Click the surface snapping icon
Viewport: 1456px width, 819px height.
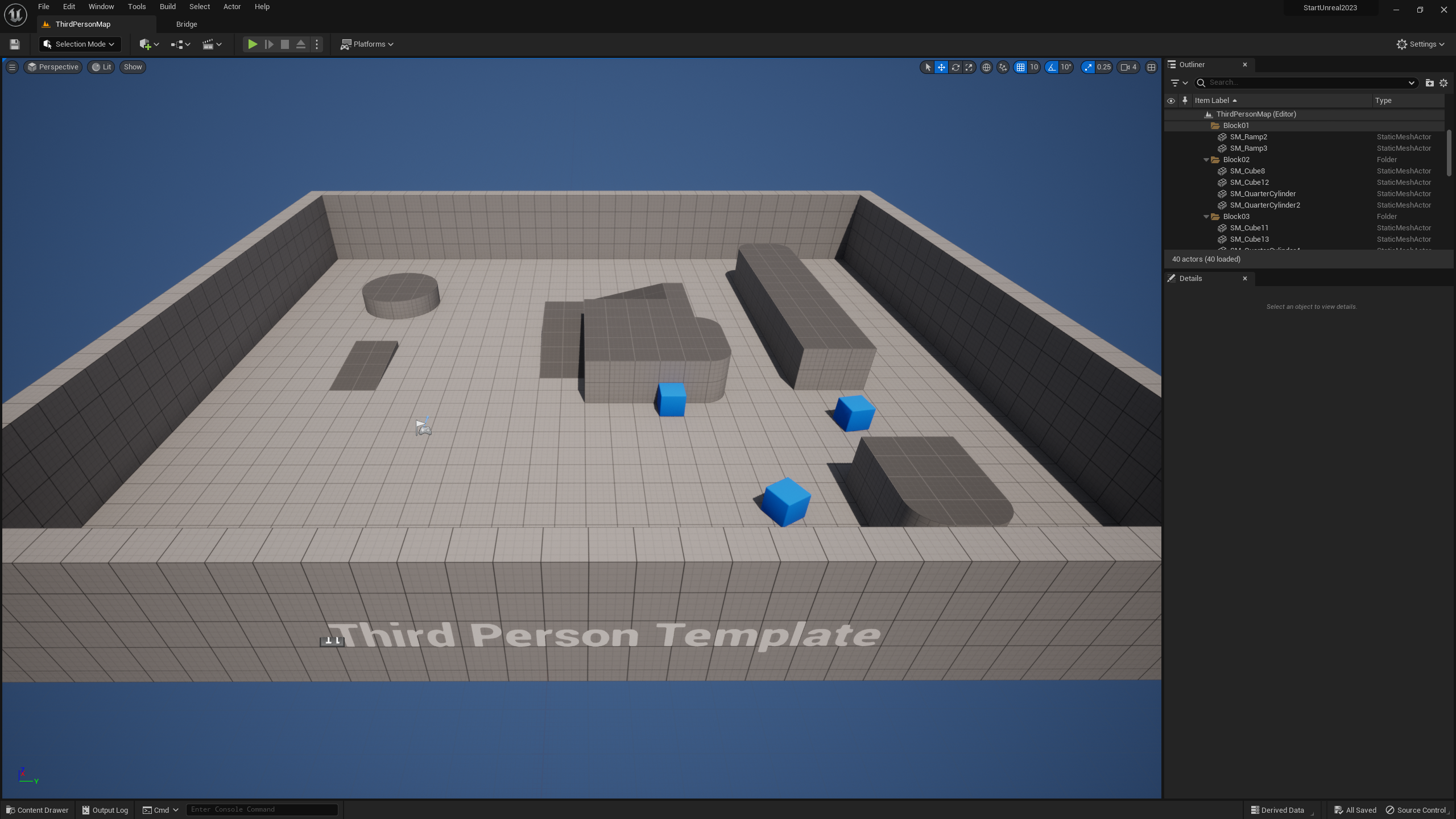coord(1003,67)
